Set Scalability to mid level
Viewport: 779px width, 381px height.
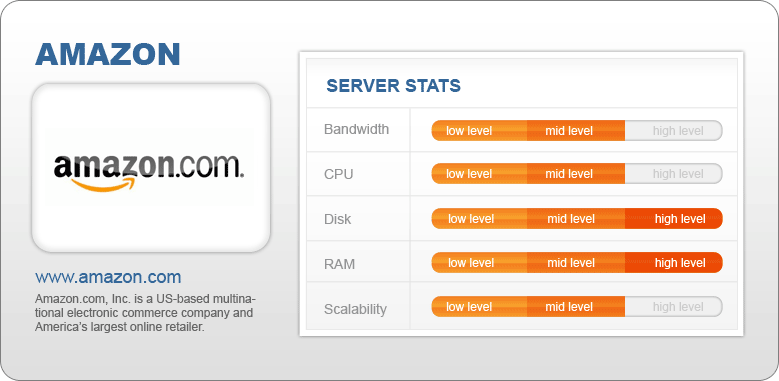pos(576,306)
